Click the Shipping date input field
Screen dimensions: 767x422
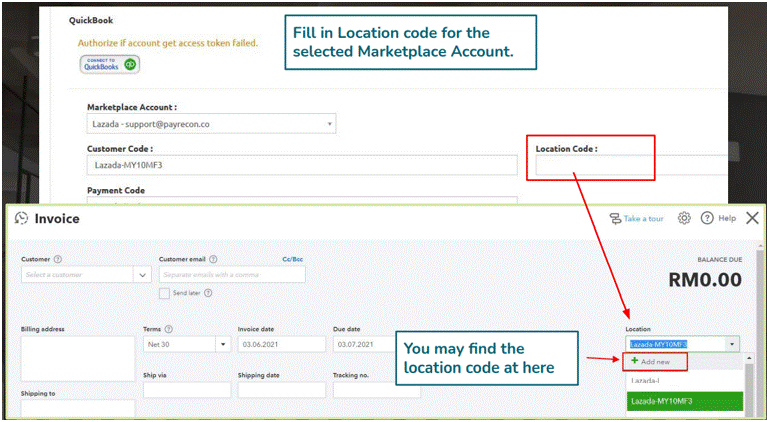[x=282, y=390]
